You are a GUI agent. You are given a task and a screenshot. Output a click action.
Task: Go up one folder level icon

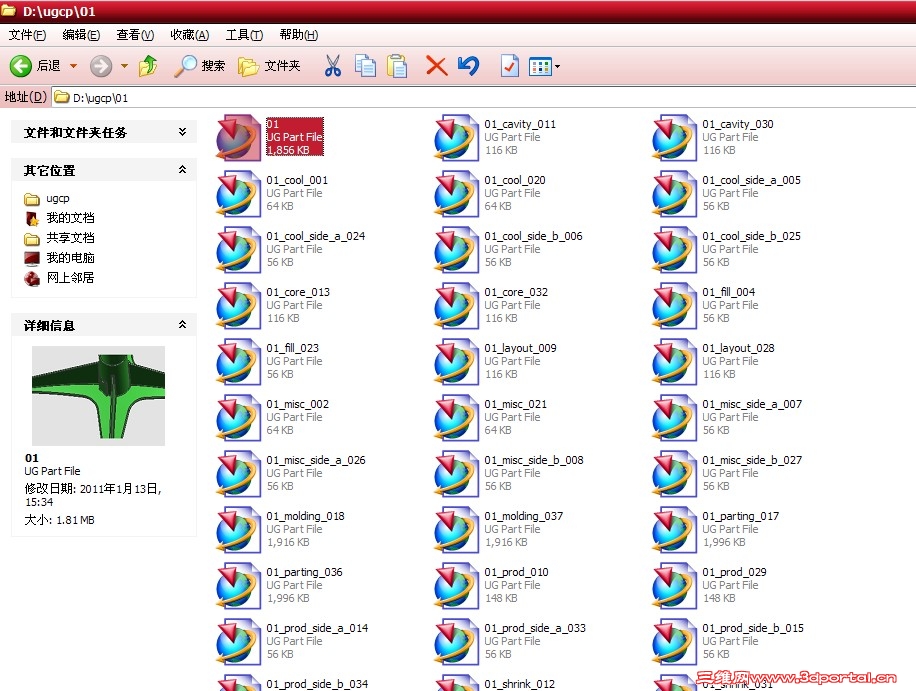click(148, 66)
